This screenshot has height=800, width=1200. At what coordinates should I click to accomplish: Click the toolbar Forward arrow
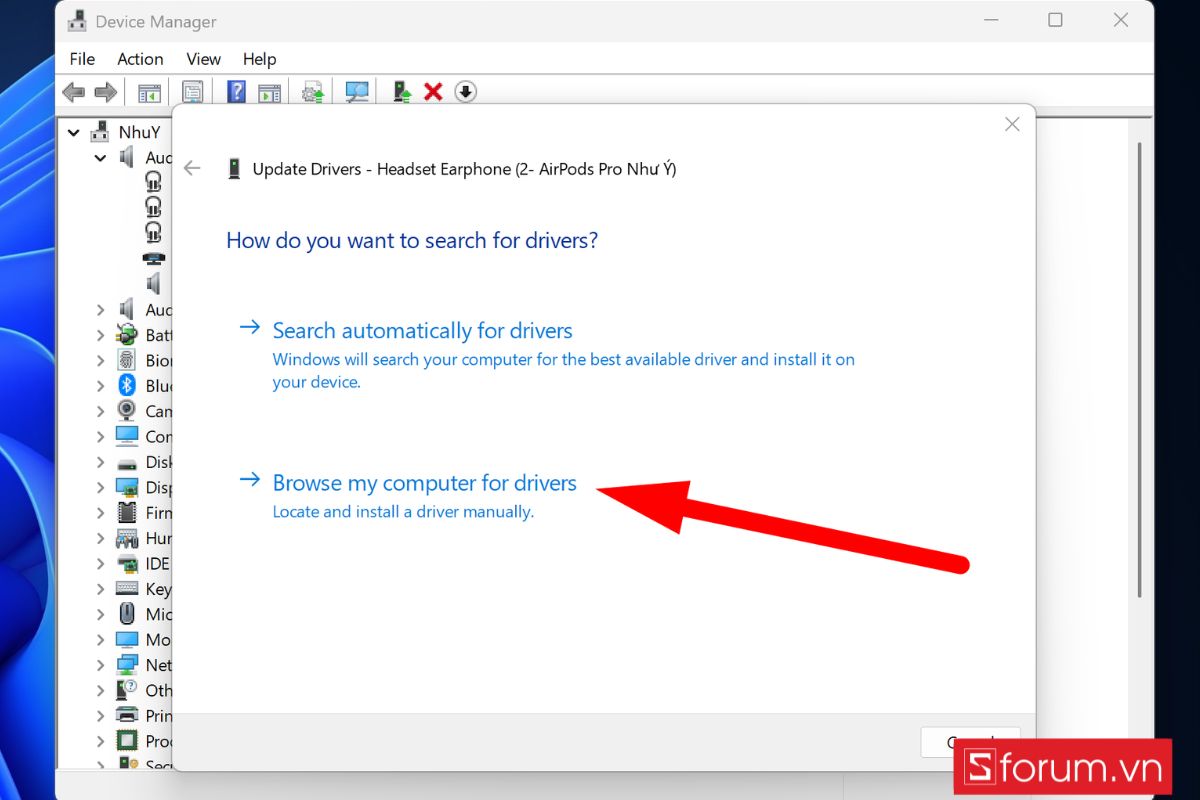[x=105, y=92]
